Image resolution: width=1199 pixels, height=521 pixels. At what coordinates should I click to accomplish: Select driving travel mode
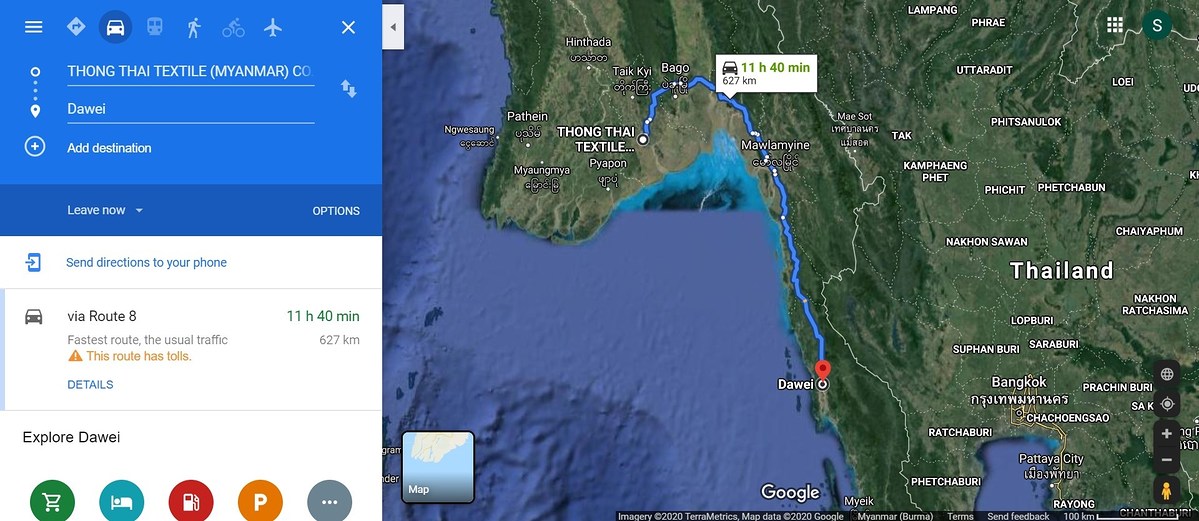115,28
